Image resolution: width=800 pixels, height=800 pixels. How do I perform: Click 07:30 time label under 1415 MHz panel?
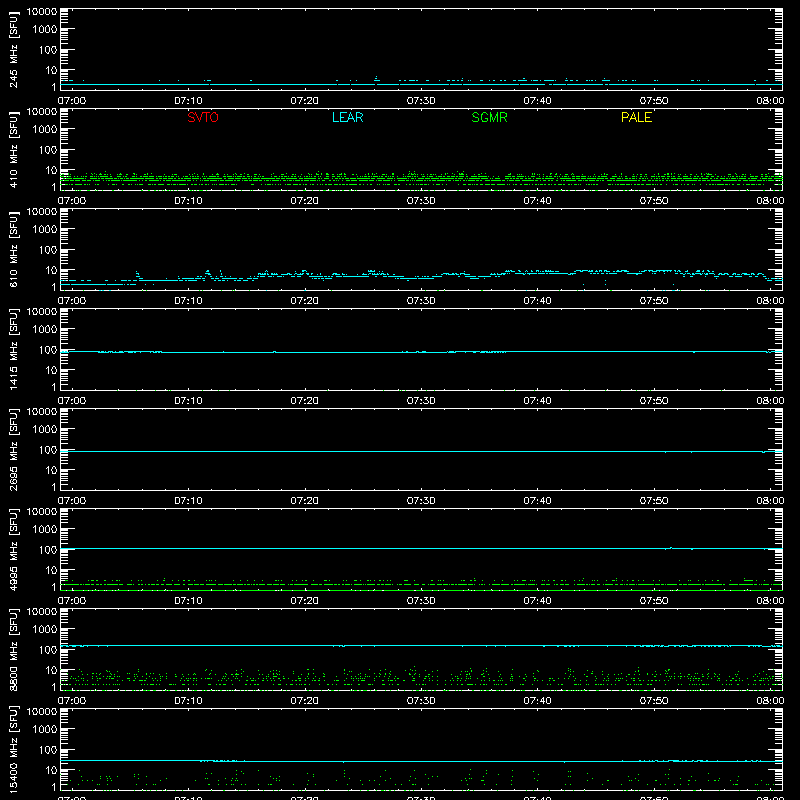pyautogui.click(x=421, y=401)
